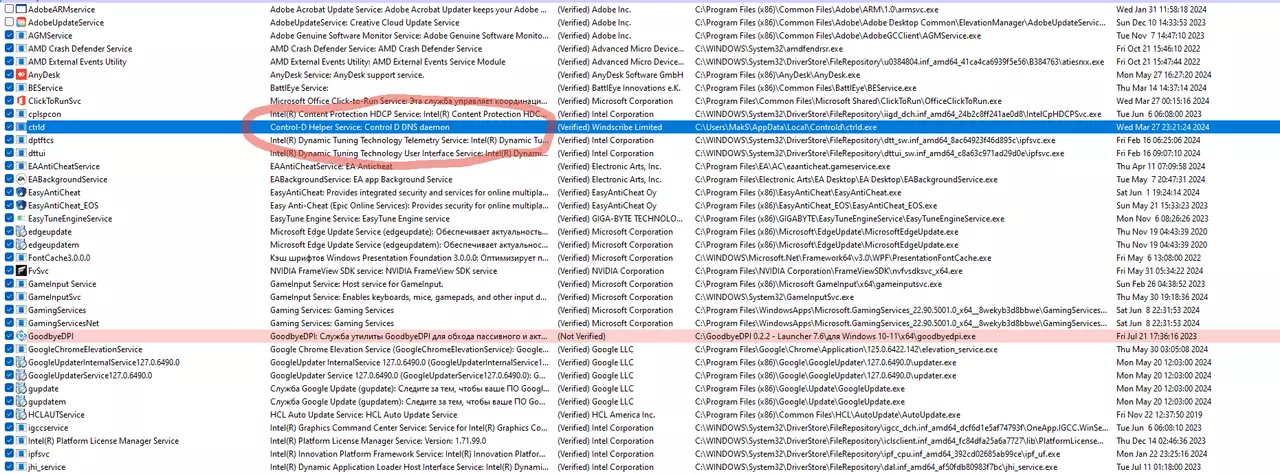
Task: Click the FvSvc NVIDIA FrameView icon
Action: coord(21,270)
